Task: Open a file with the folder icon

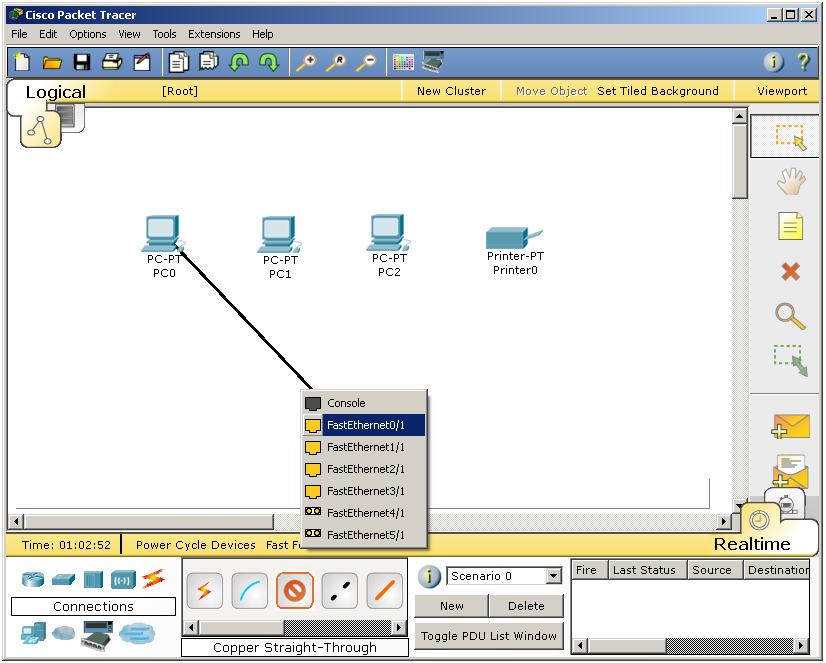Action: [x=52, y=63]
